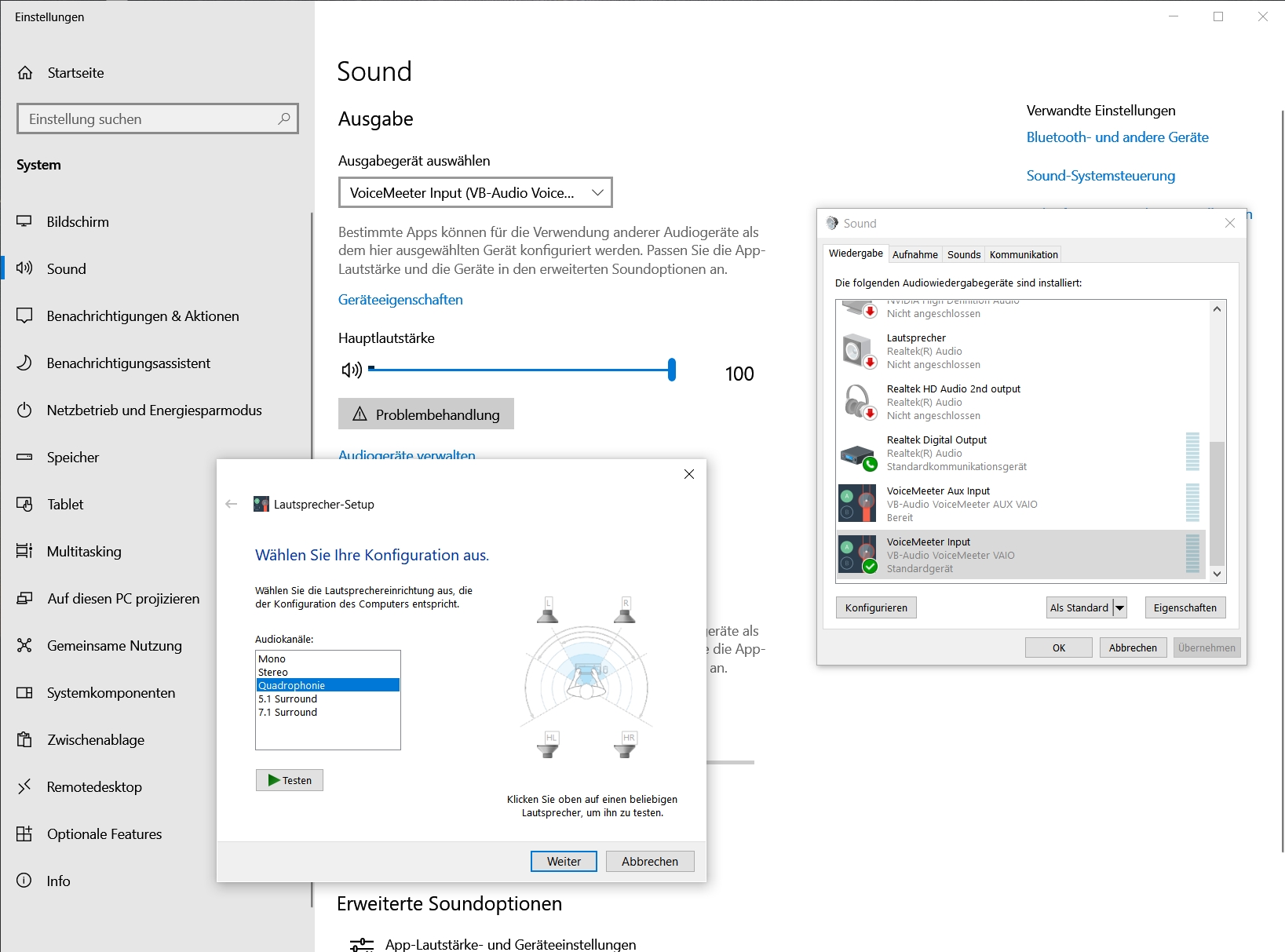This screenshot has width=1285, height=952.
Task: Open Eigenschaften of selected device
Action: 1185,607
